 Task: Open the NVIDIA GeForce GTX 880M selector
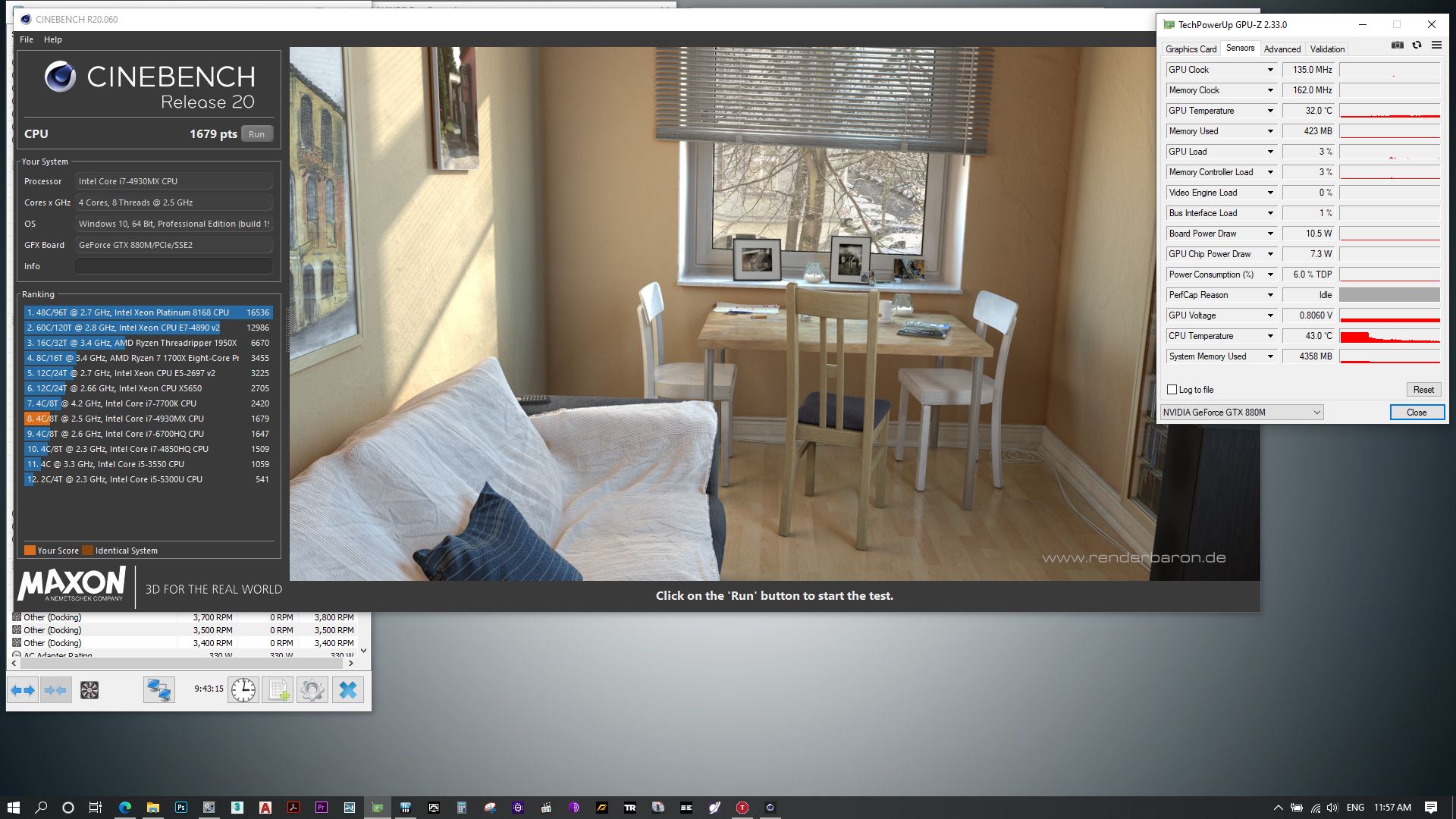(1242, 413)
